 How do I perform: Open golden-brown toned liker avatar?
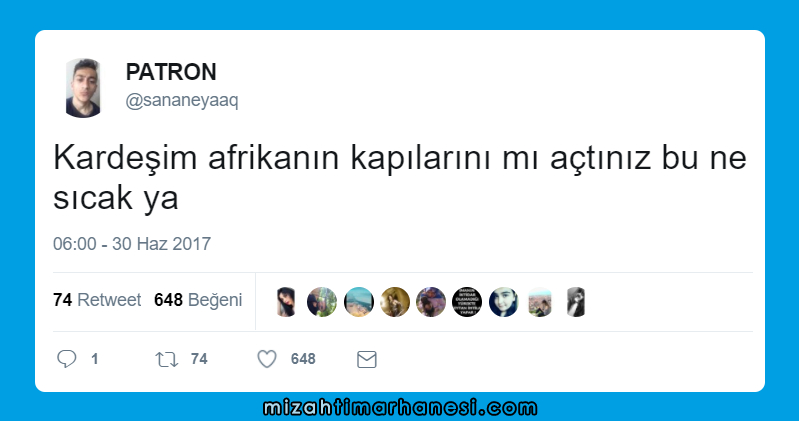click(x=395, y=302)
